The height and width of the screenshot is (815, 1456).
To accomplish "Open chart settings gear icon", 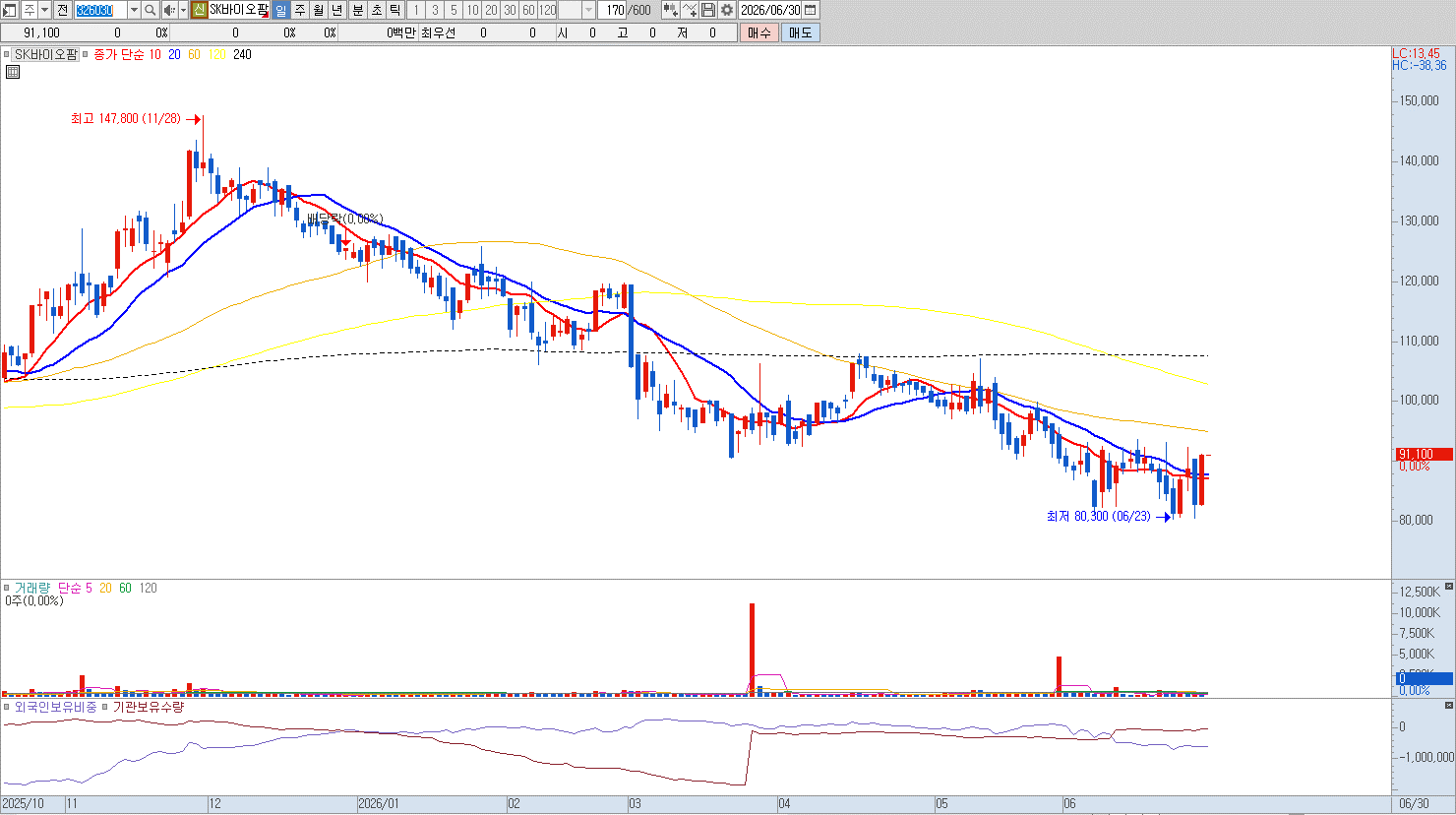I will tap(727, 10).
